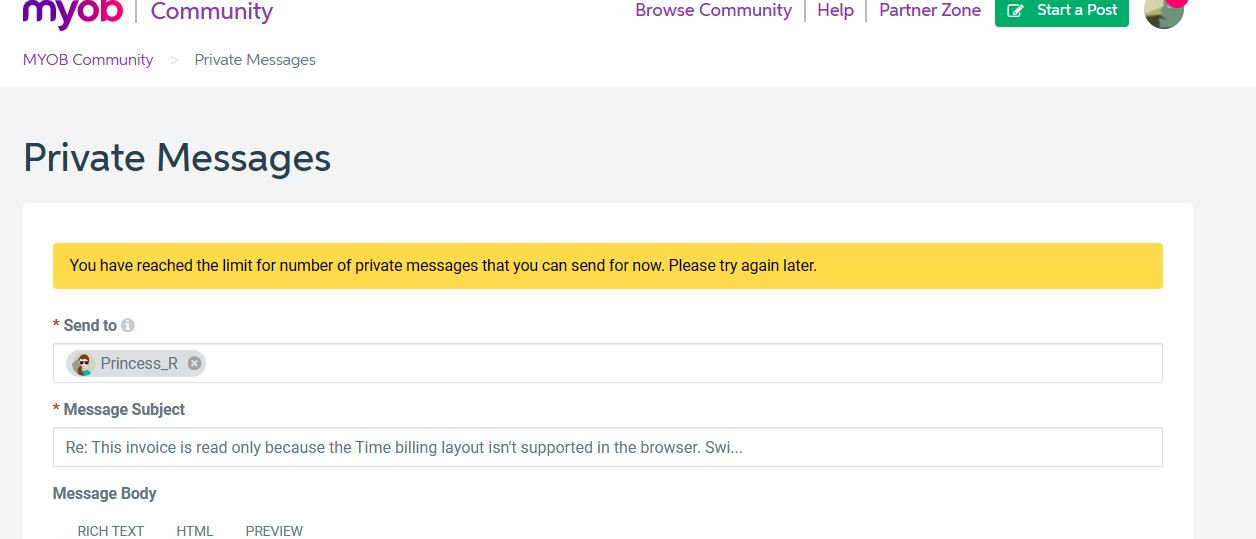Go to Partner Zone
Image resolution: width=1256 pixels, height=539 pixels.
point(929,11)
